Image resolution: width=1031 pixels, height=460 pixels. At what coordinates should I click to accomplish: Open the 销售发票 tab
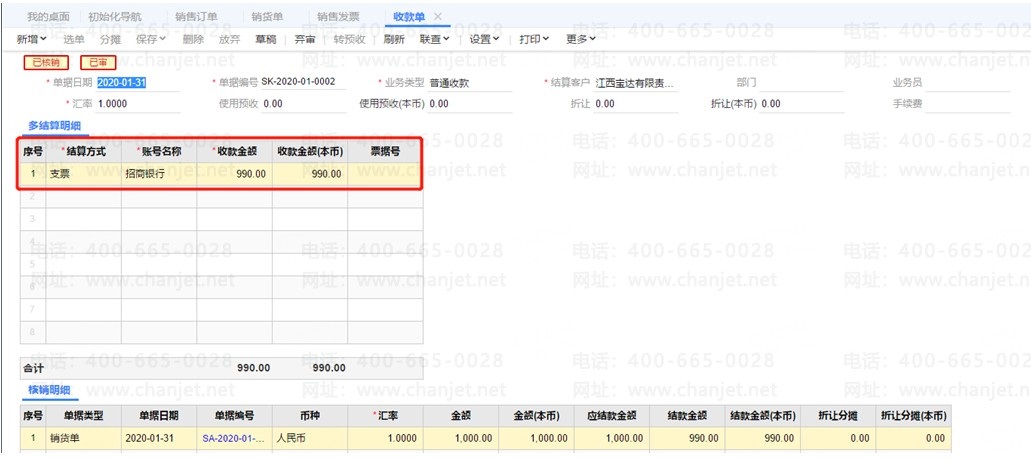click(x=338, y=16)
